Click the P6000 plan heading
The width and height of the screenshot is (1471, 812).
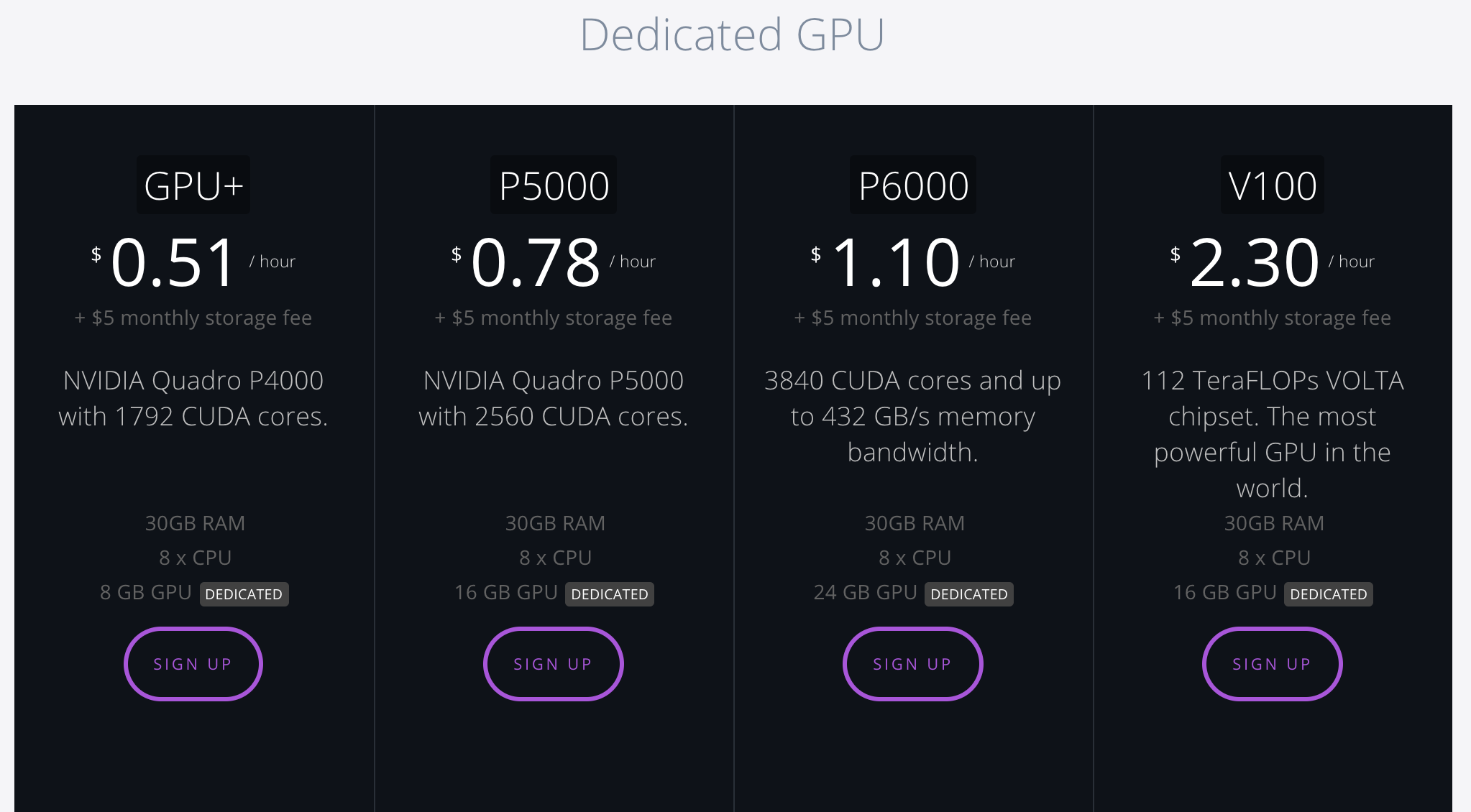point(913,185)
